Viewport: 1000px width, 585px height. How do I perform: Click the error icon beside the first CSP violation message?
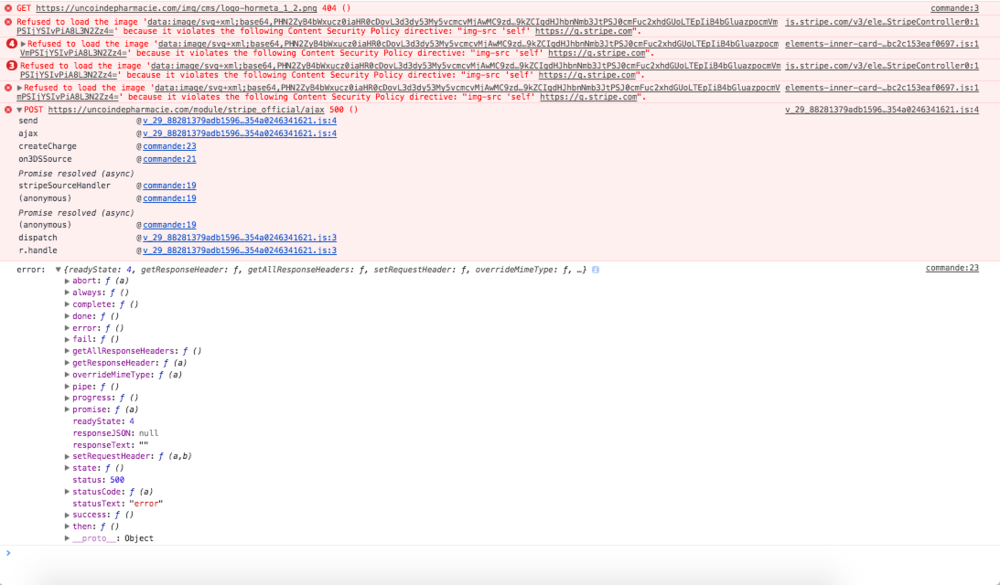point(7,20)
